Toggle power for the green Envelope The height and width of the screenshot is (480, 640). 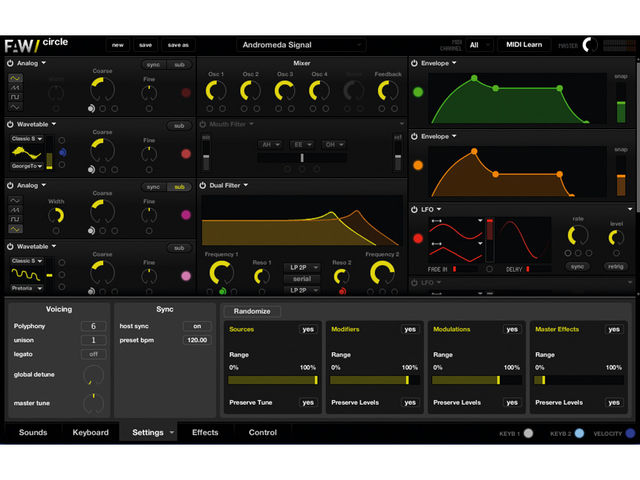tap(414, 63)
